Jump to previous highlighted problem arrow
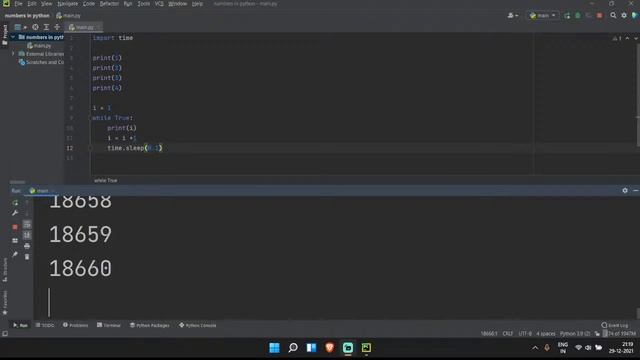The image size is (640, 360). point(627,38)
